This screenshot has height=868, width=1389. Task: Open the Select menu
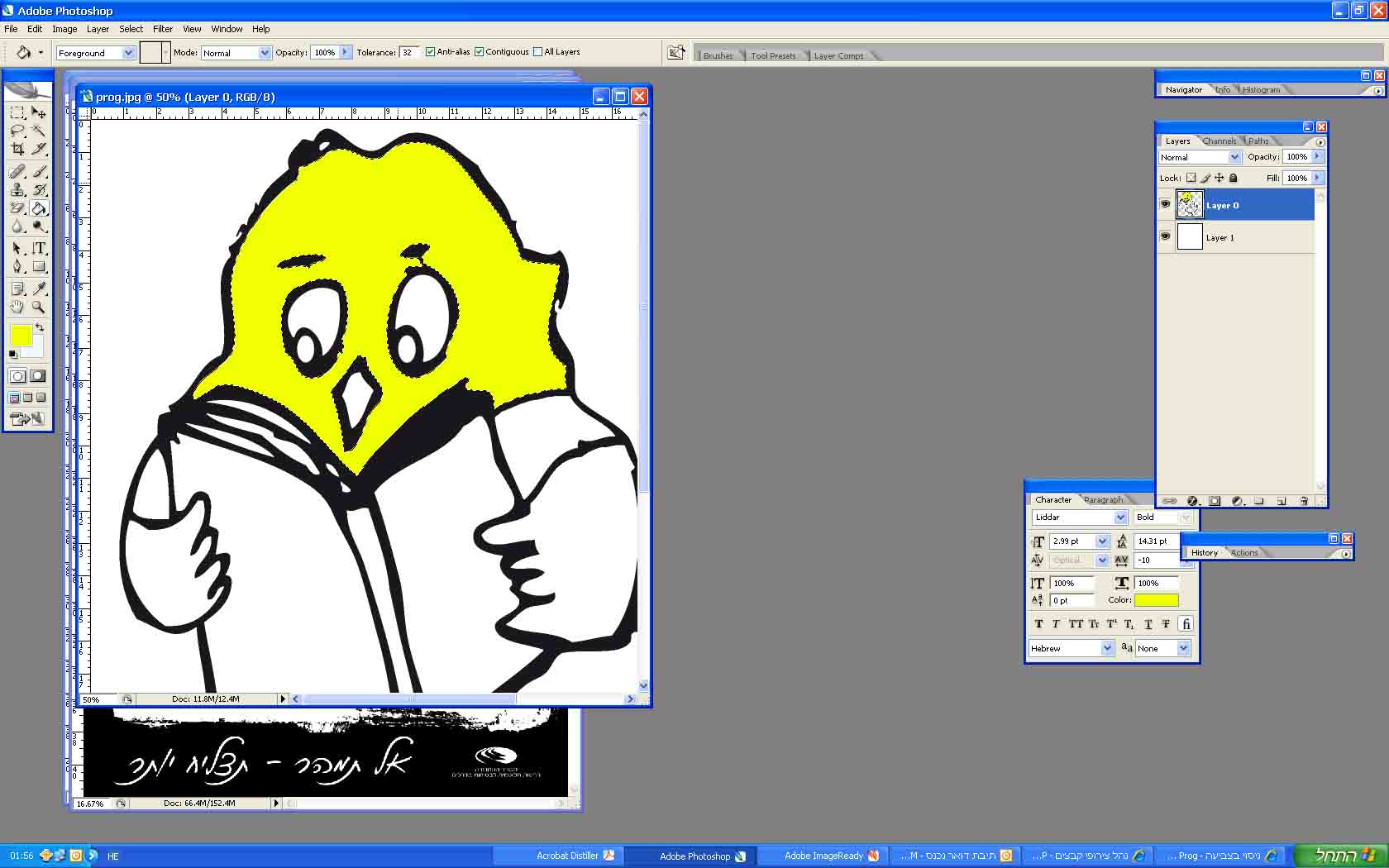click(131, 29)
